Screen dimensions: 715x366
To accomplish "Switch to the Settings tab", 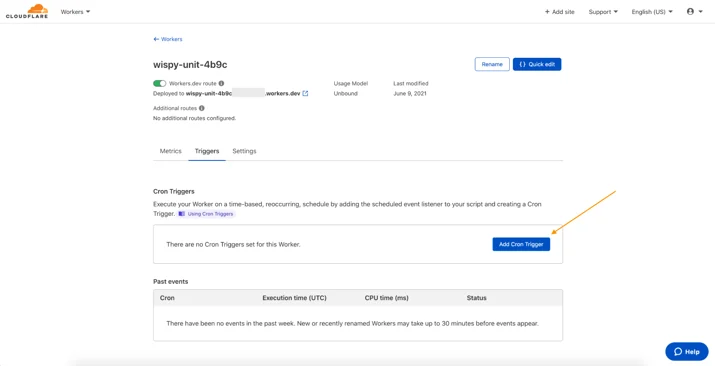I will point(244,151).
